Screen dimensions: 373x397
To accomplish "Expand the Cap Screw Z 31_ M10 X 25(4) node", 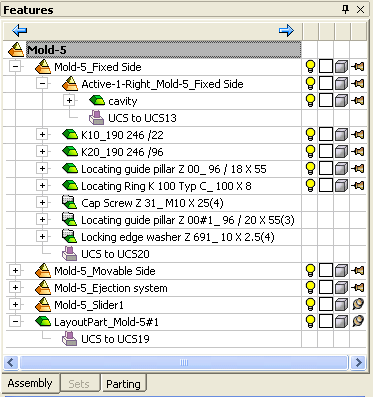I will 42,202.
